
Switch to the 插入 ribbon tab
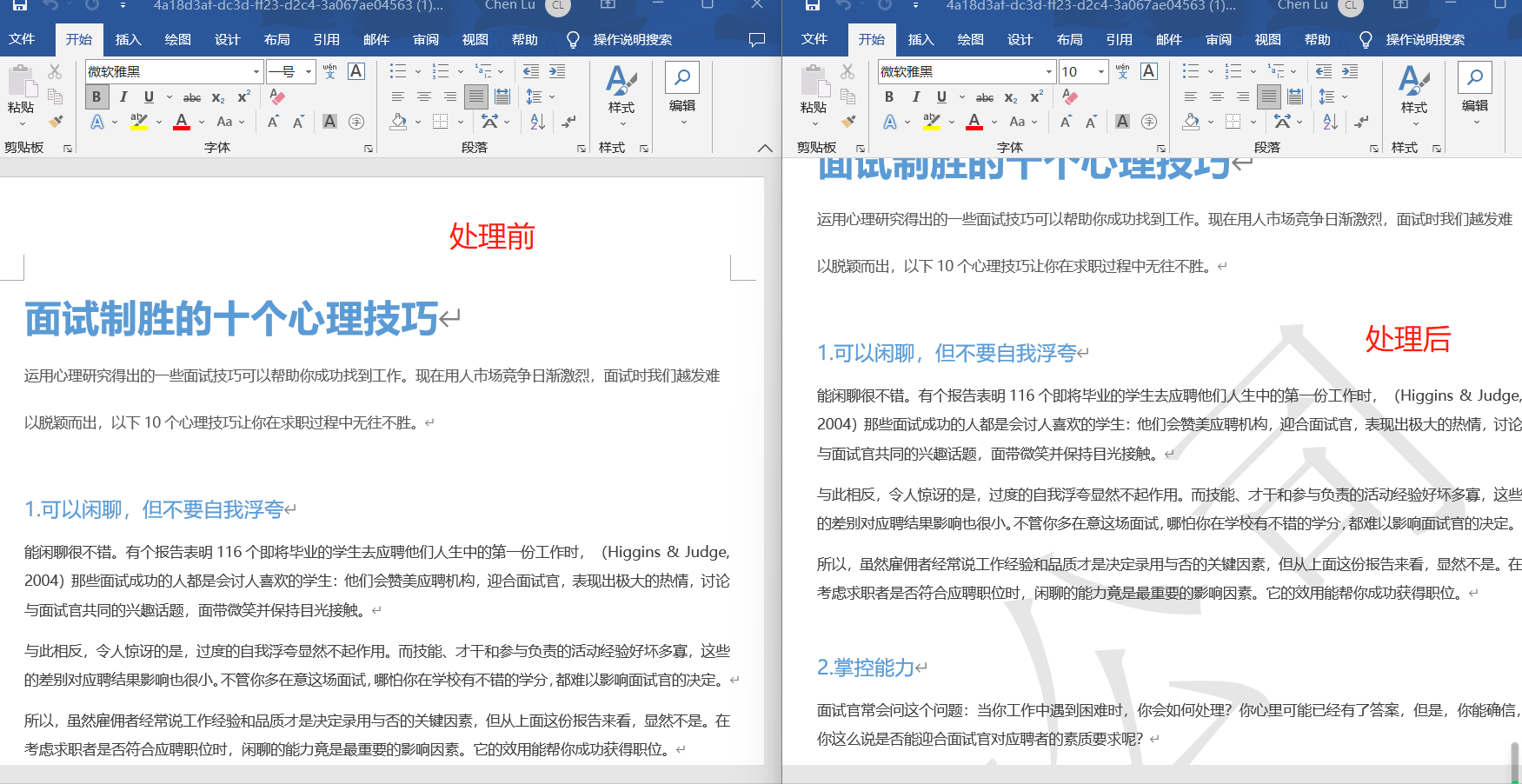[128, 39]
